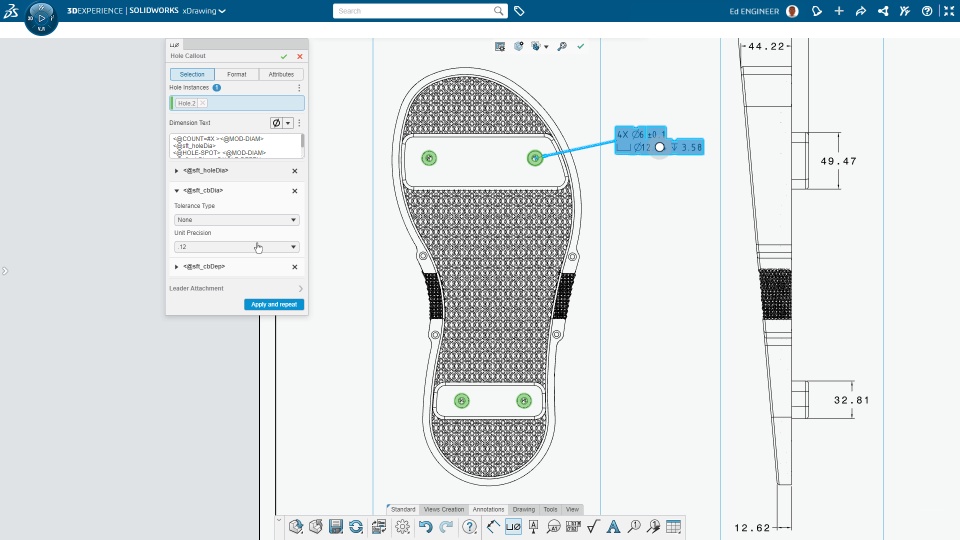Click the Share 3D model icon in toolbar

point(296,527)
